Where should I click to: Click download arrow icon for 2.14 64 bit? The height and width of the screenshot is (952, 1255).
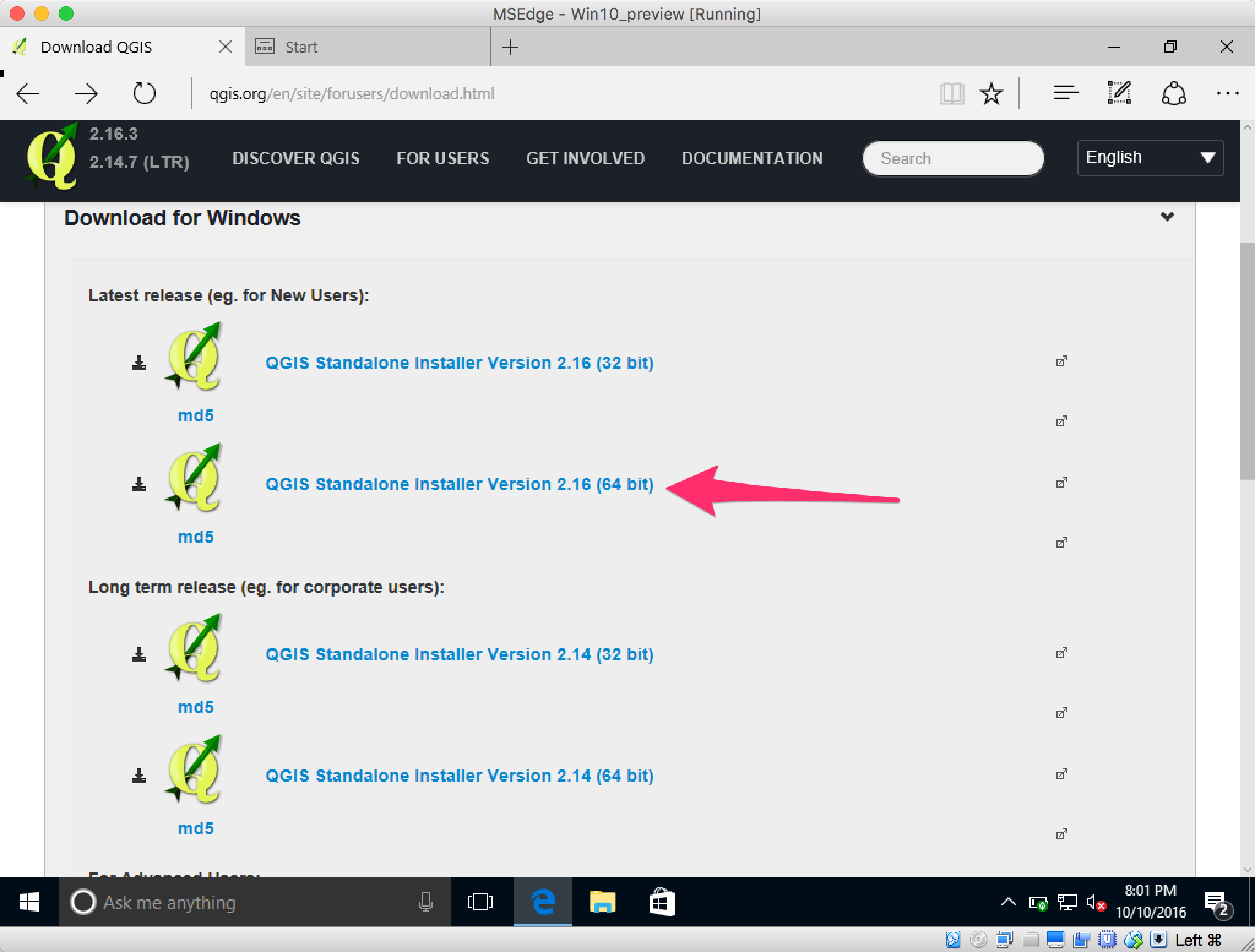pos(139,776)
